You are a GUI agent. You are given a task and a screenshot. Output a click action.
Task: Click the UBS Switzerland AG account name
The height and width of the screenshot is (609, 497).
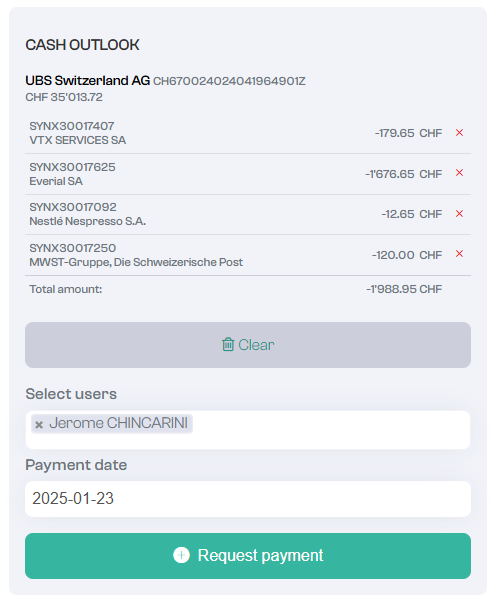point(87,80)
